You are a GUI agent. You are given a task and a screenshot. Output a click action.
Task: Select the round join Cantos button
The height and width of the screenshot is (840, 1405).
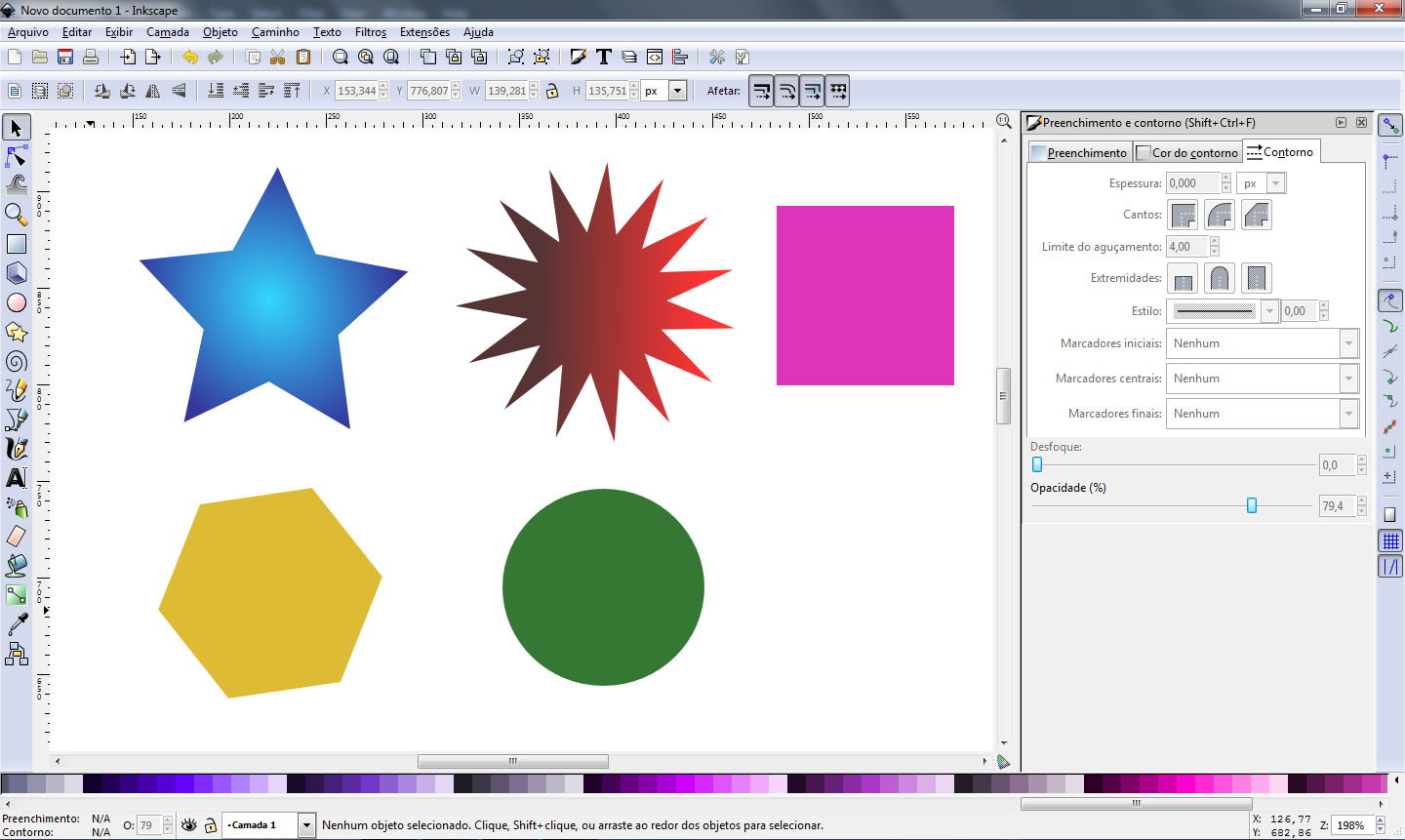[x=1220, y=215]
